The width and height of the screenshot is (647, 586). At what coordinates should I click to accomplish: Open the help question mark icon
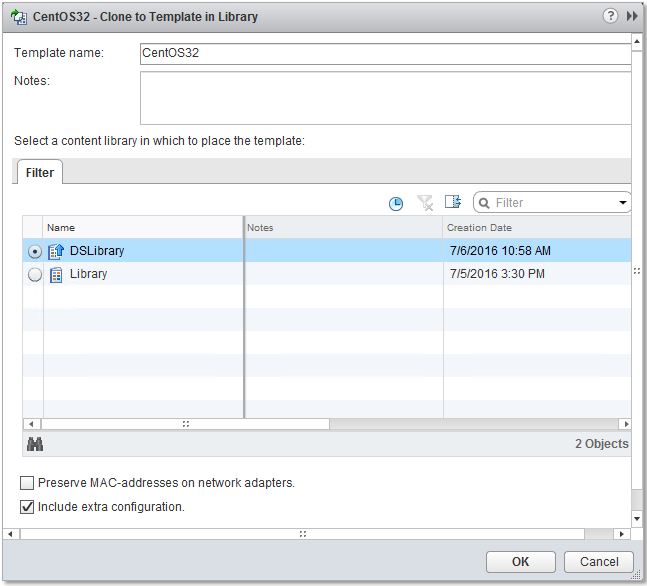pos(610,16)
